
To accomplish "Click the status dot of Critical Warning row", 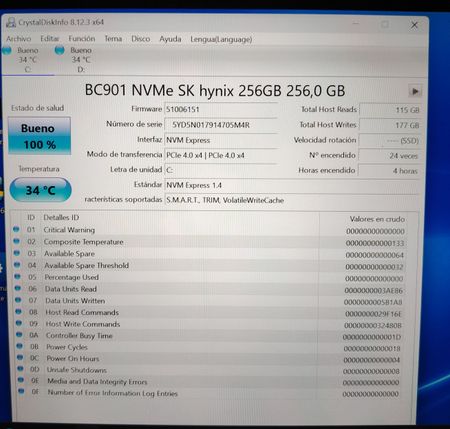I will pyautogui.click(x=16, y=229).
